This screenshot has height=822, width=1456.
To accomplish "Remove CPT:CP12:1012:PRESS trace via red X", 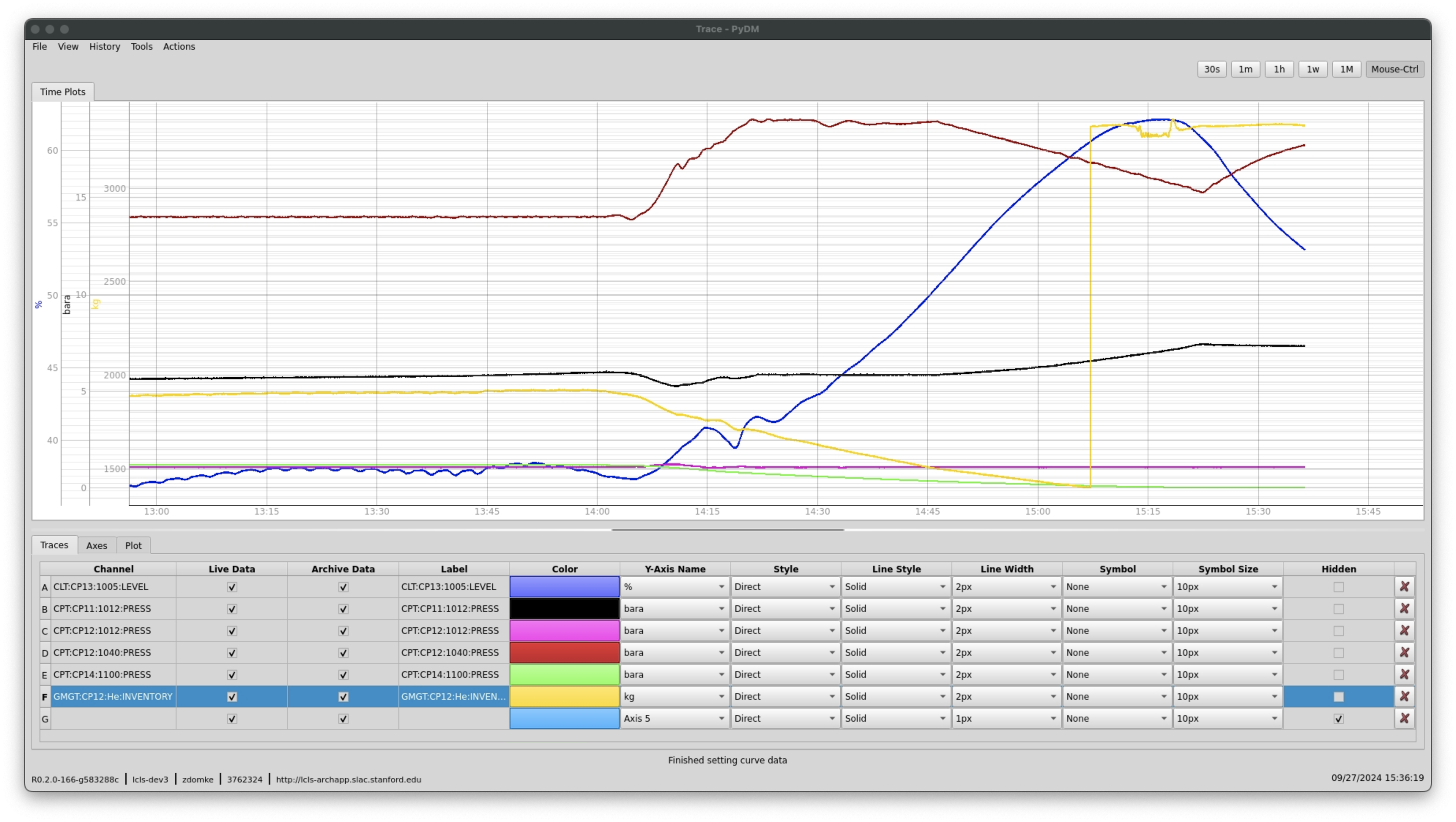I will [1404, 631].
